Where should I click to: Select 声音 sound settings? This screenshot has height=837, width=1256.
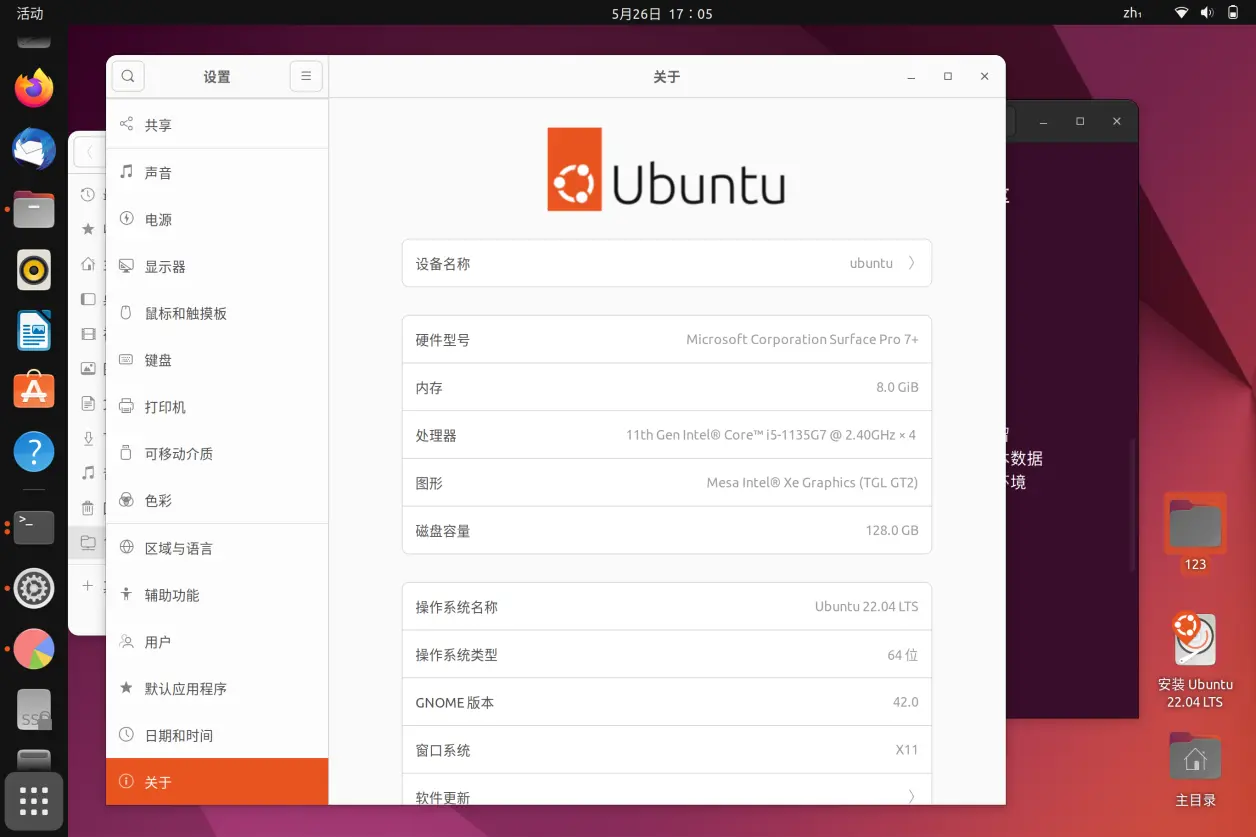coord(217,173)
